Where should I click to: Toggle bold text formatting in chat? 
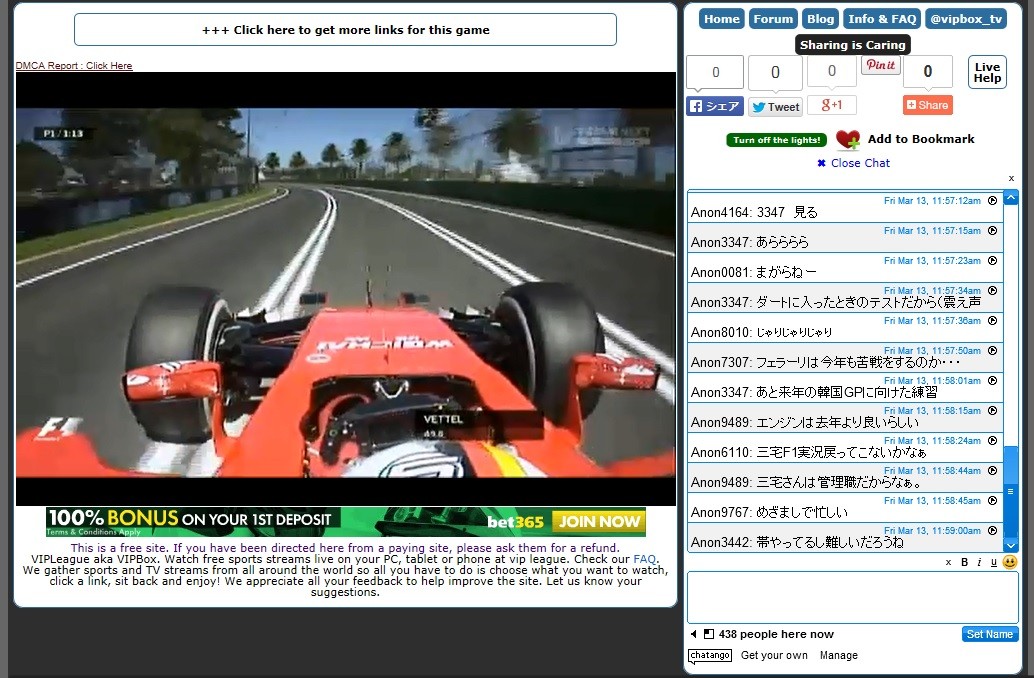tap(964, 563)
